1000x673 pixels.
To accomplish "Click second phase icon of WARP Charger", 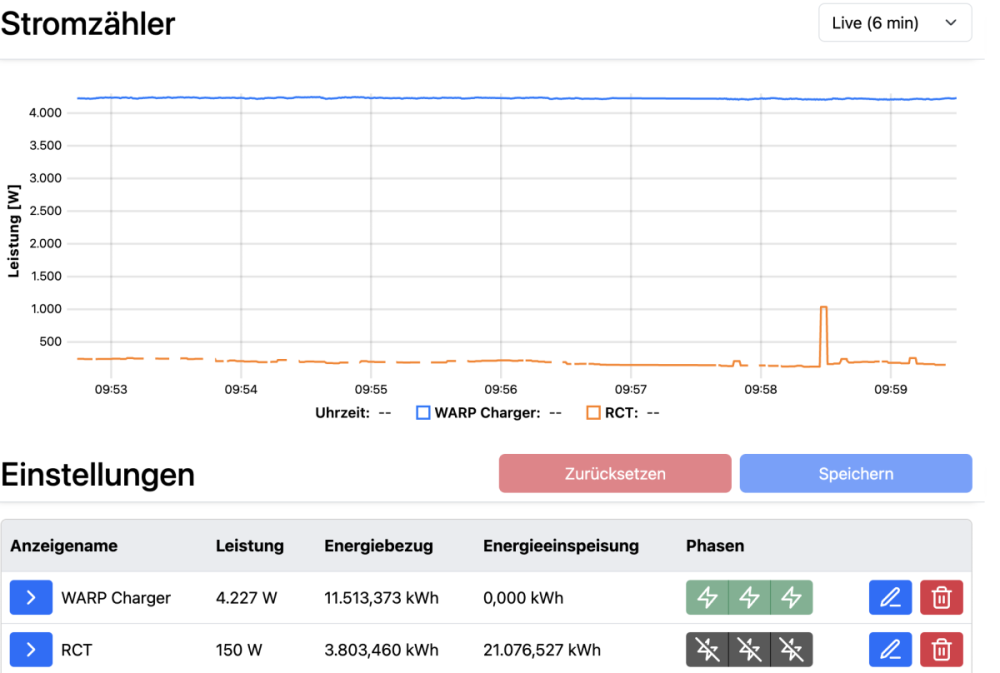I will [x=749, y=598].
